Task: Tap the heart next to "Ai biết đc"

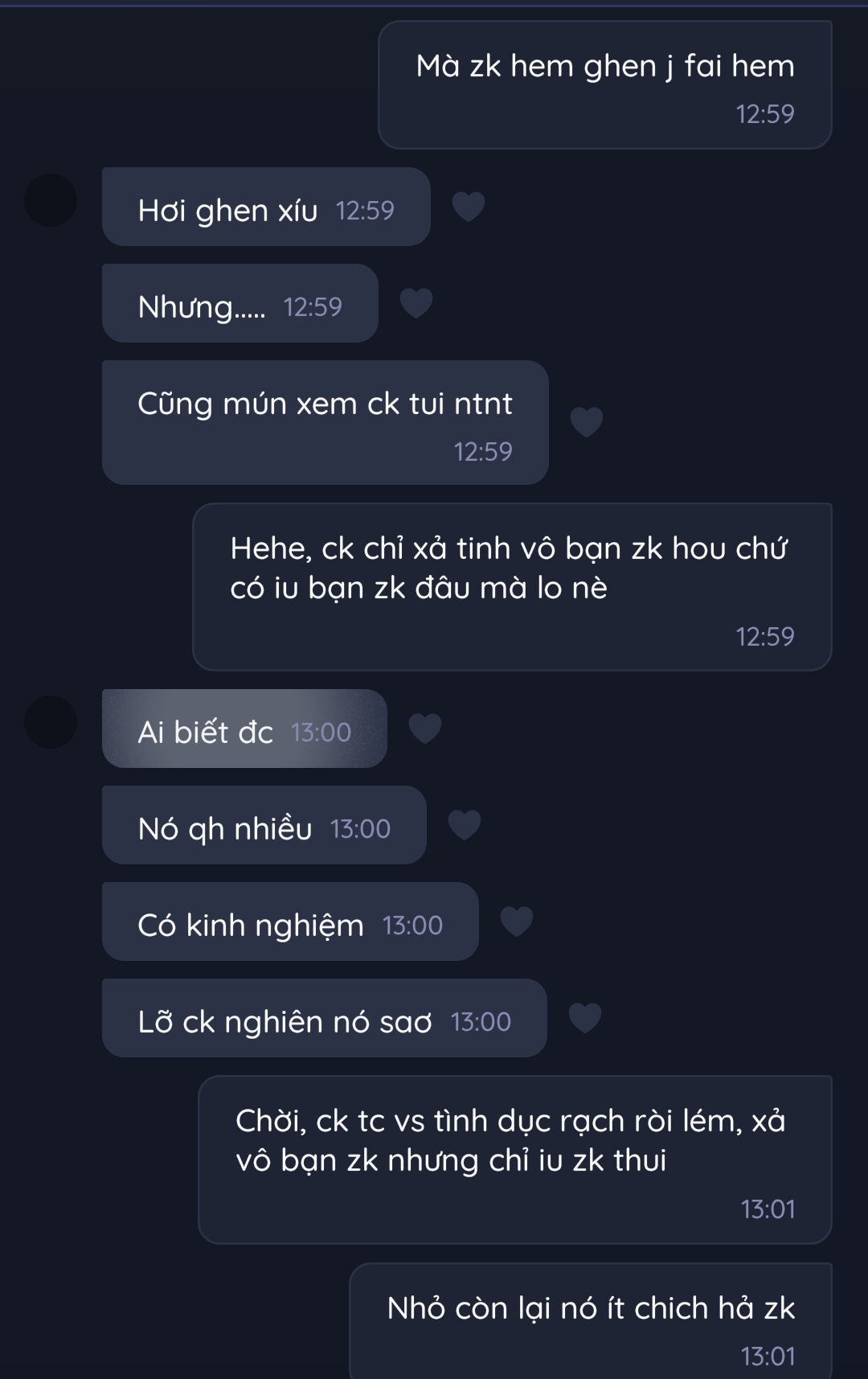Action: (x=425, y=728)
